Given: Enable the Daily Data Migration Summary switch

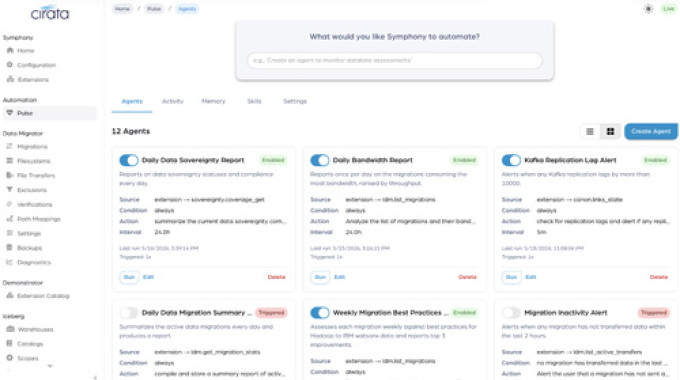Looking at the screenshot, I should click(x=129, y=312).
